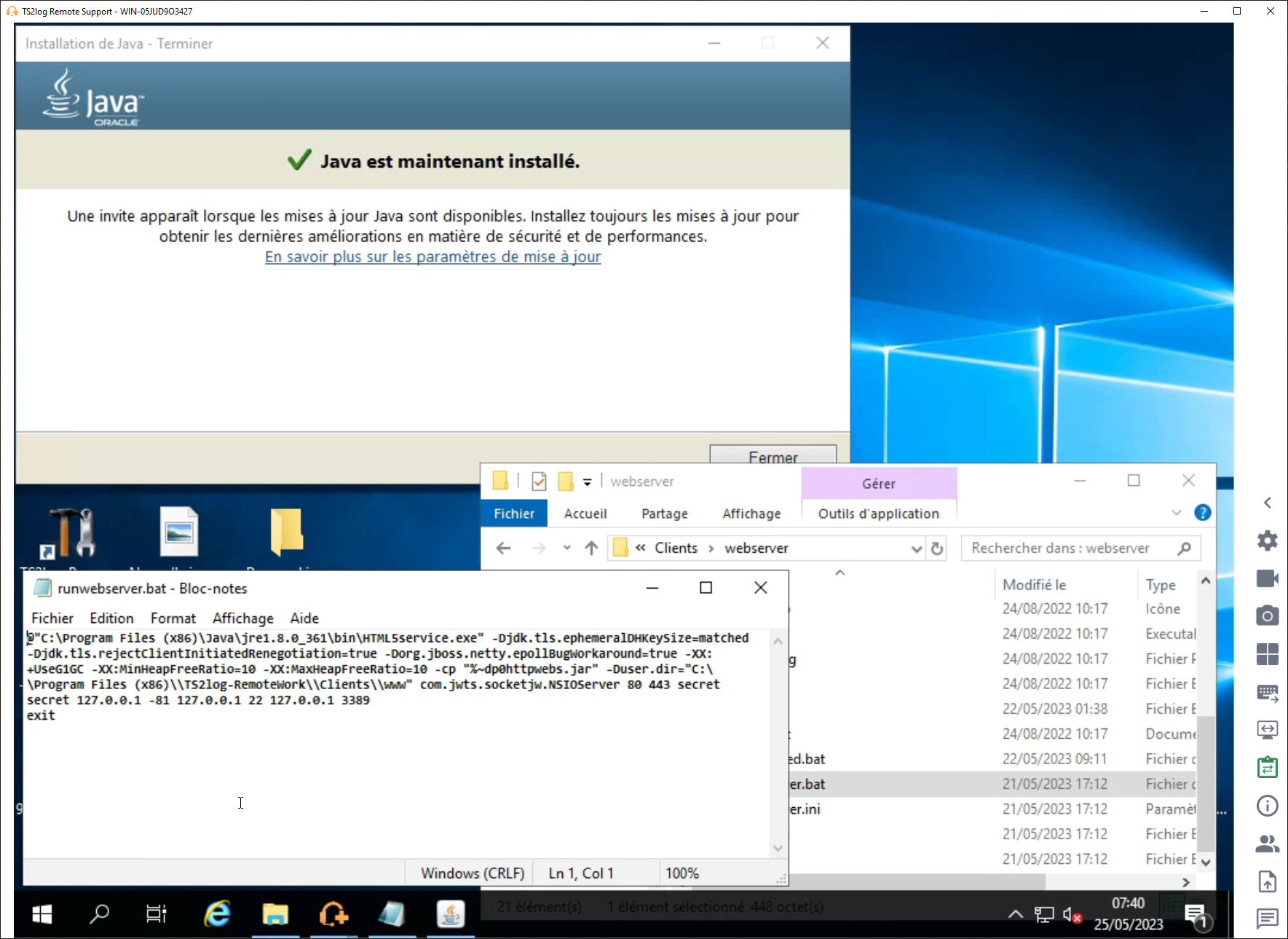Open the Windows Start menu
1288x939 pixels.
42,914
